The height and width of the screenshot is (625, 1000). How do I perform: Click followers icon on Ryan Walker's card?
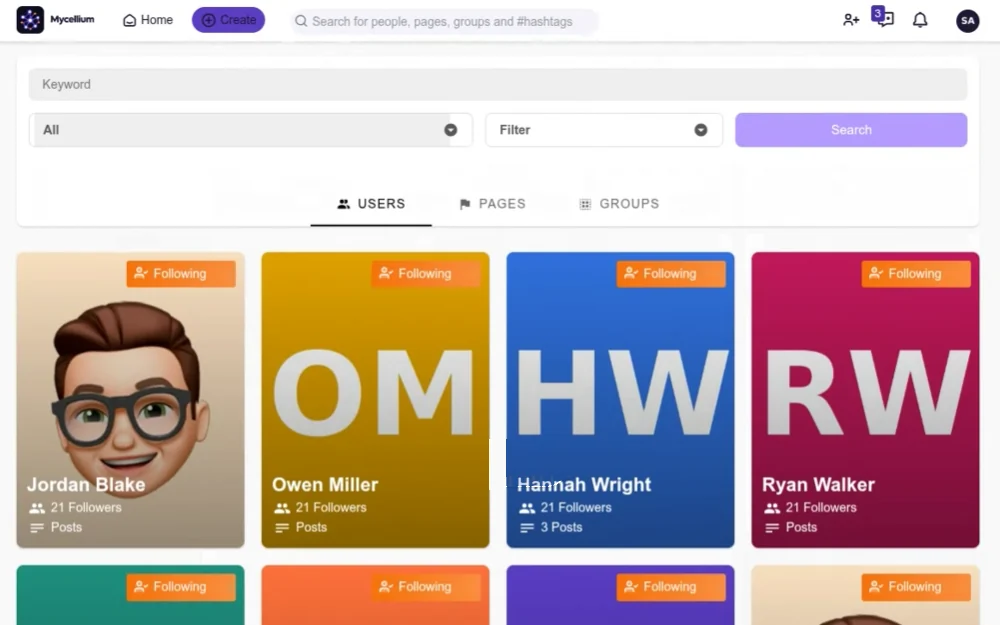coord(772,508)
